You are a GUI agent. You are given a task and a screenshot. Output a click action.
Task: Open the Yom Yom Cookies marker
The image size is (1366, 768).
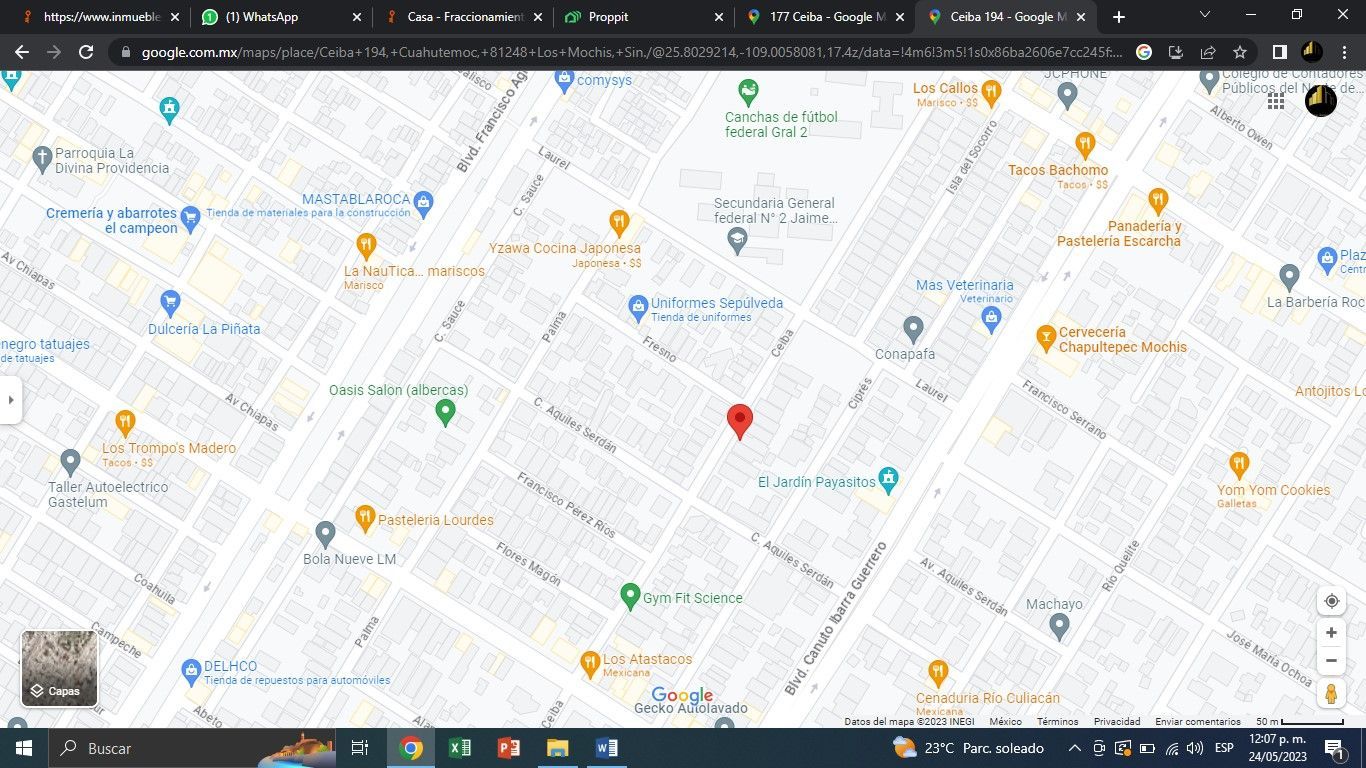coord(1239,465)
